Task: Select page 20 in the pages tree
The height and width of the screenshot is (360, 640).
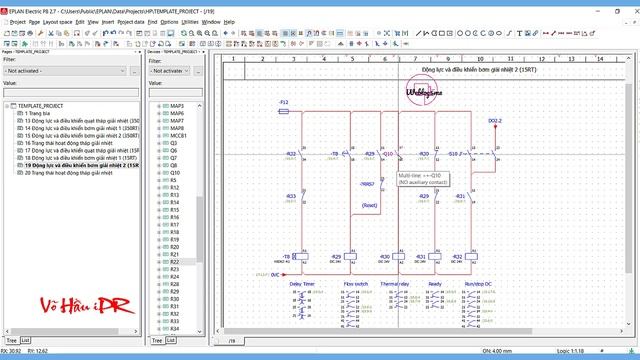Action: coord(69,173)
